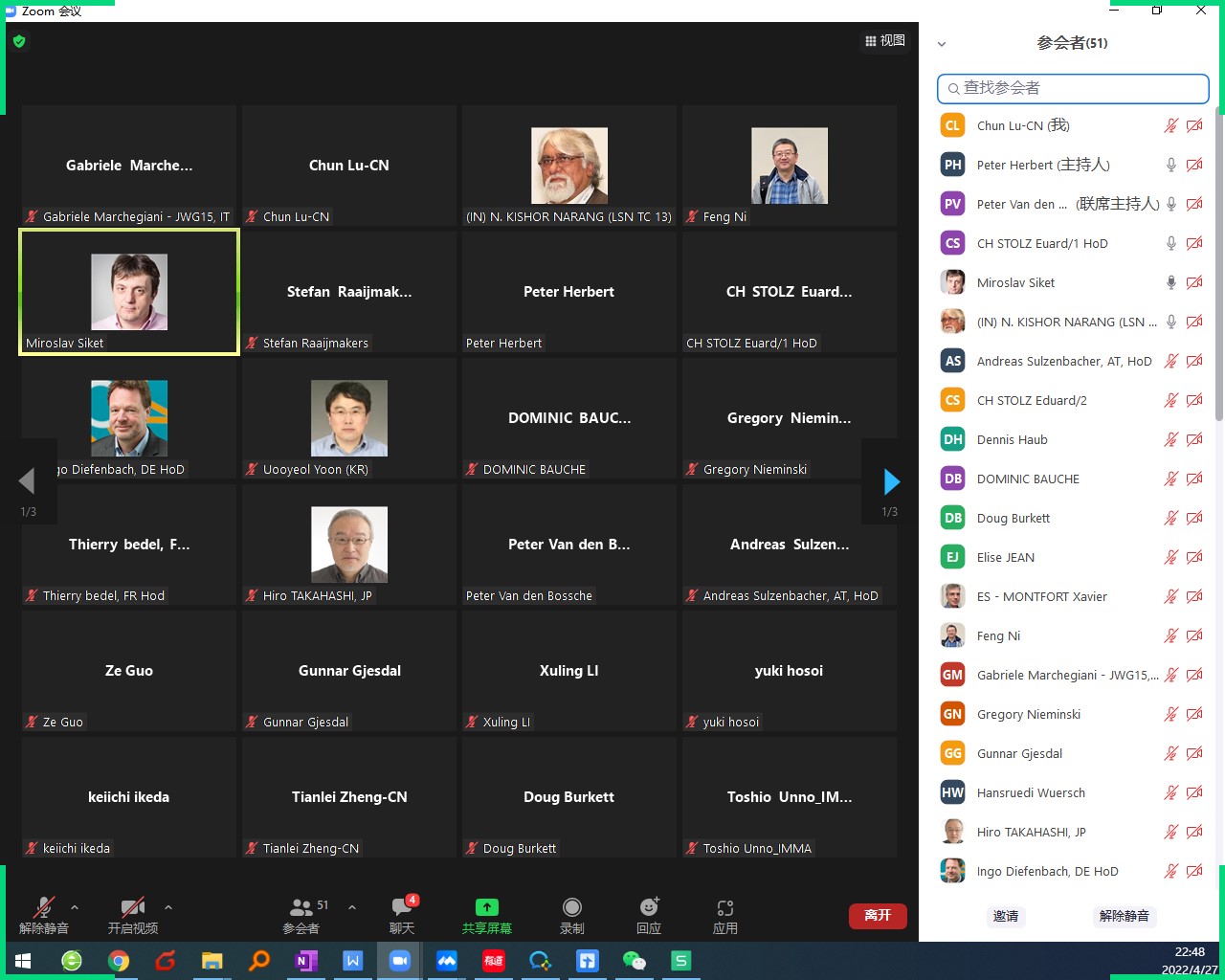Screen dimensions: 1225x980
Task: Click the red leave meeting button
Action: coord(878,916)
